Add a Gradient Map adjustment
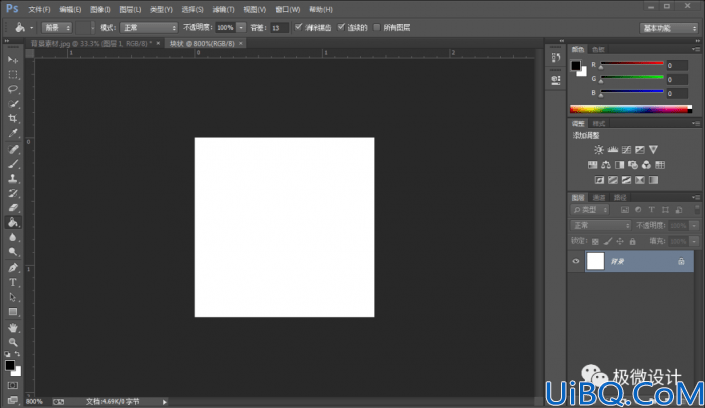The image size is (705, 408). coord(653,180)
